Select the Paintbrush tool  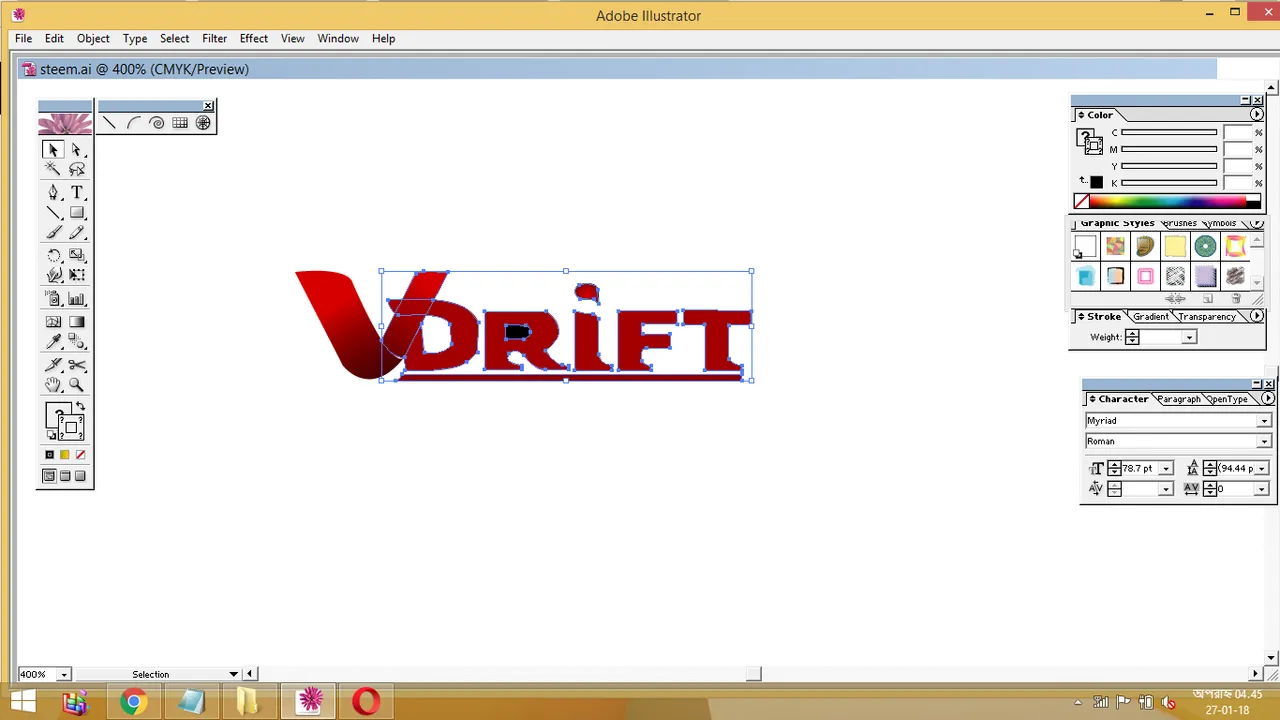coord(53,233)
